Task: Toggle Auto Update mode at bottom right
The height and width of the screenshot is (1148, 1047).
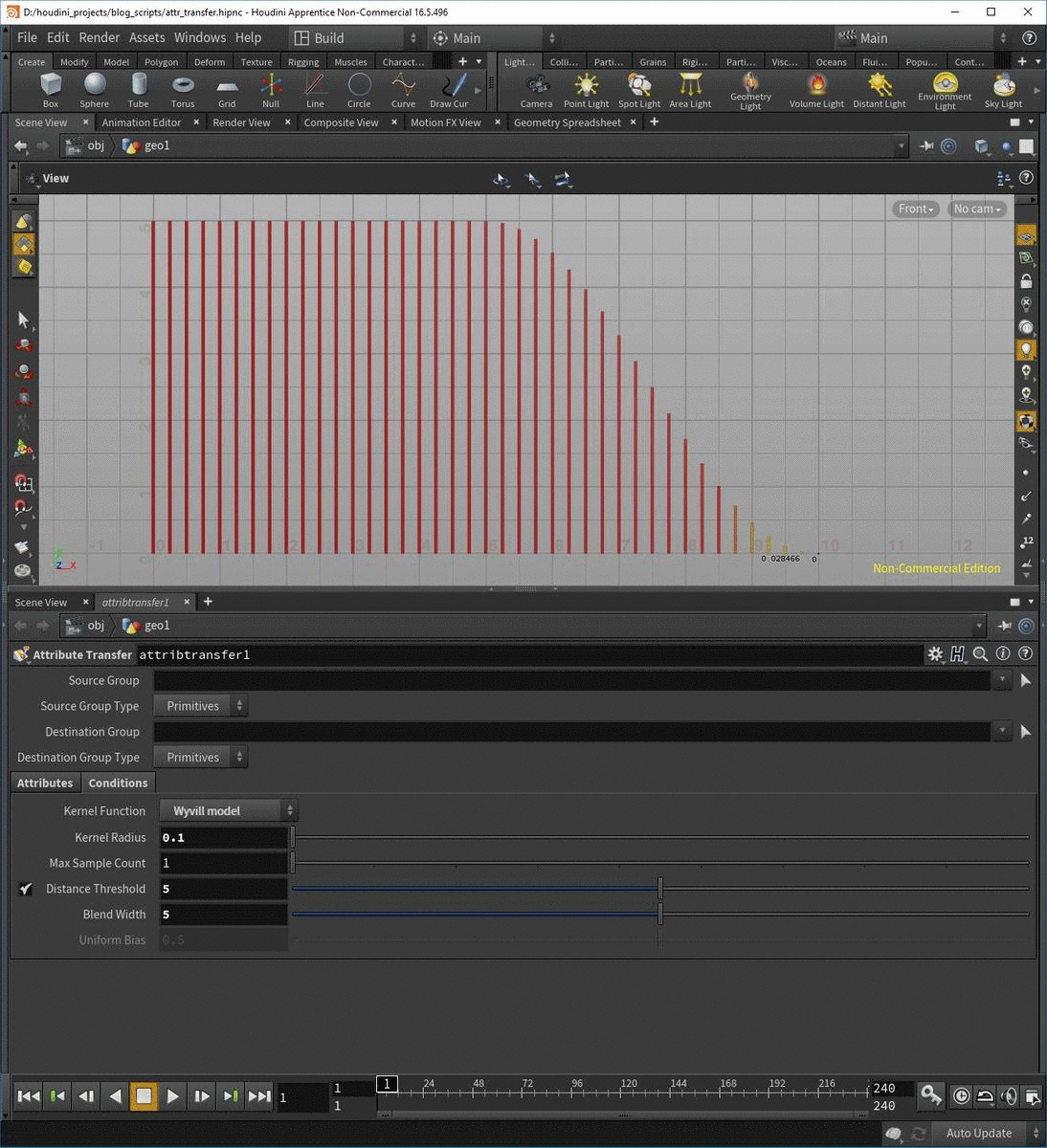Action: click(979, 1134)
